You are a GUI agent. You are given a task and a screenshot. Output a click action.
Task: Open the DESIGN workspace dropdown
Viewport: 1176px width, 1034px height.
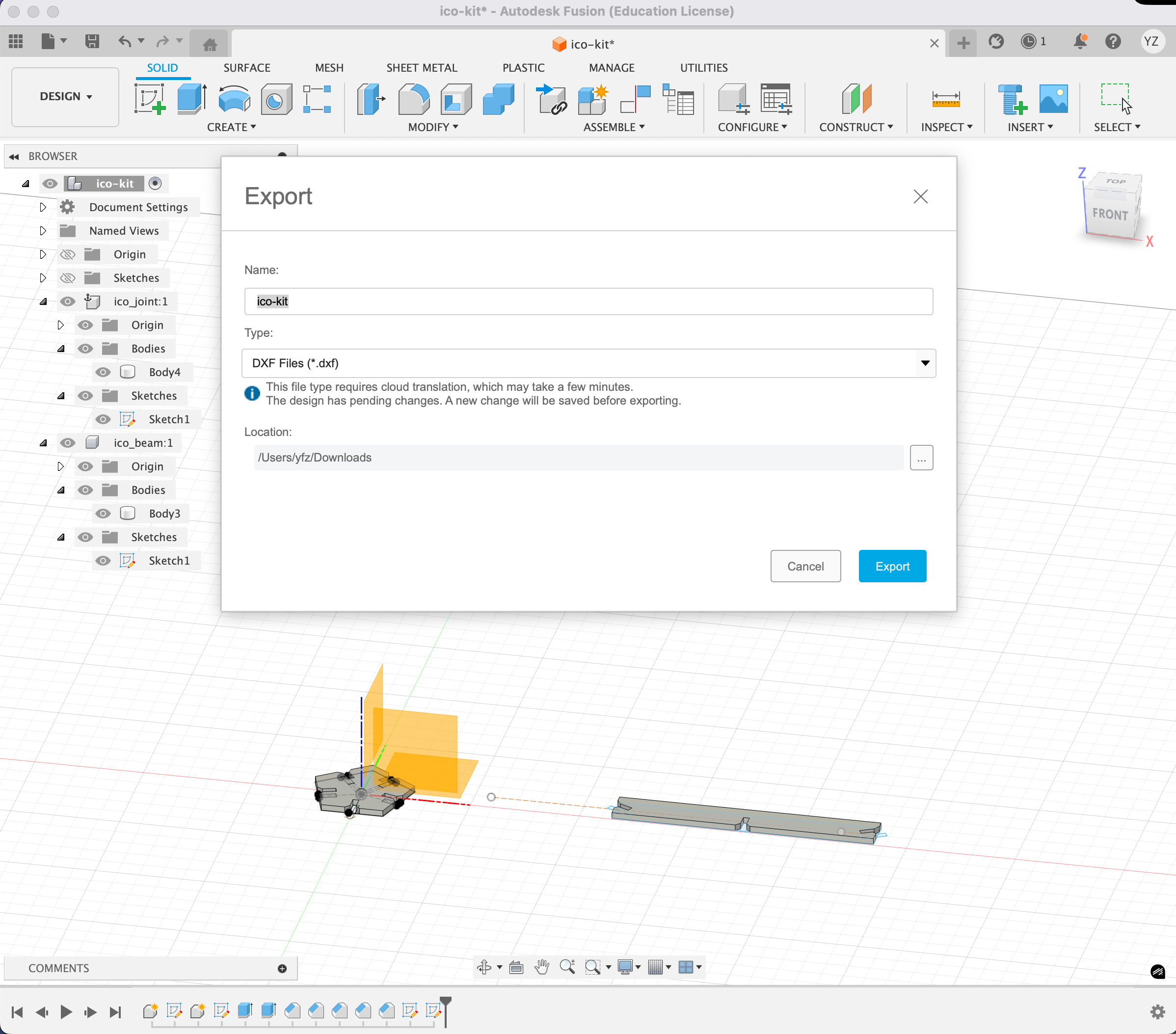coord(66,97)
